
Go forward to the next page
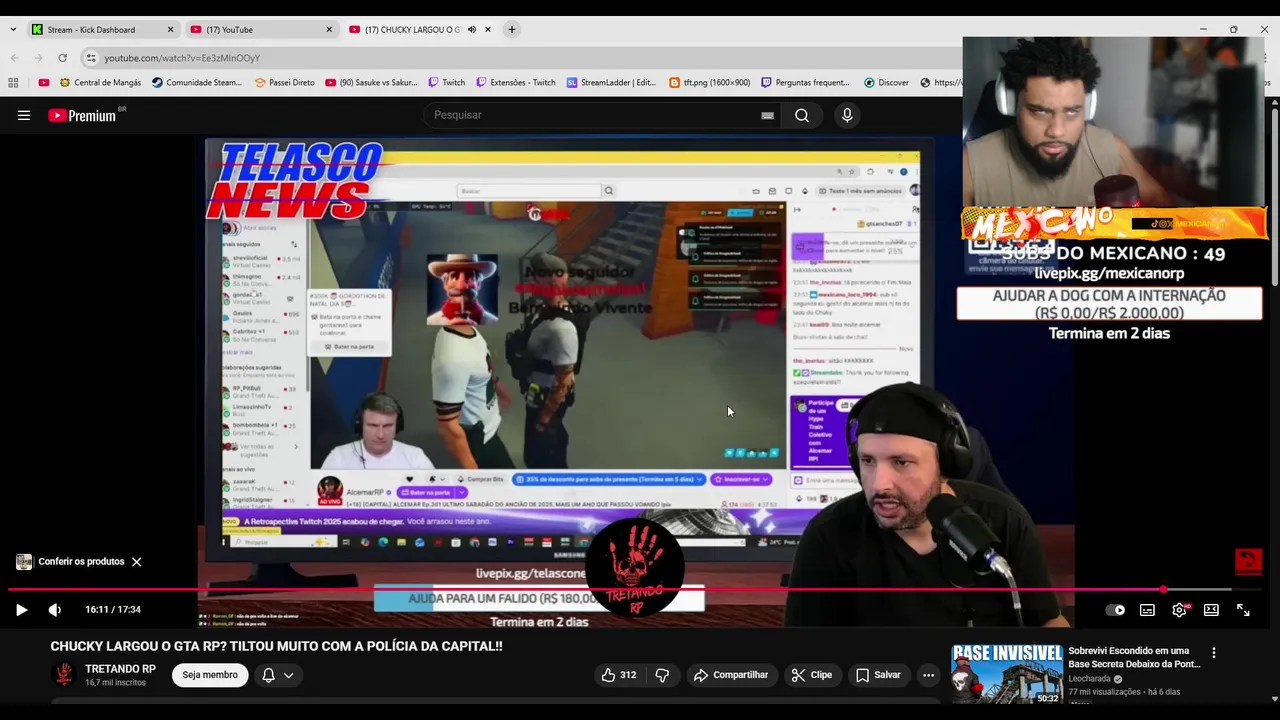38,58
